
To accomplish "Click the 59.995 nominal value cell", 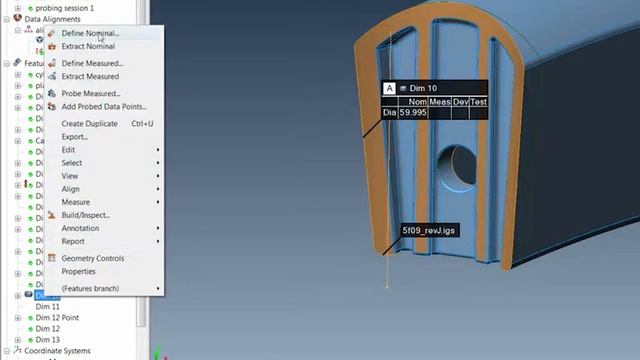I will (x=413, y=113).
